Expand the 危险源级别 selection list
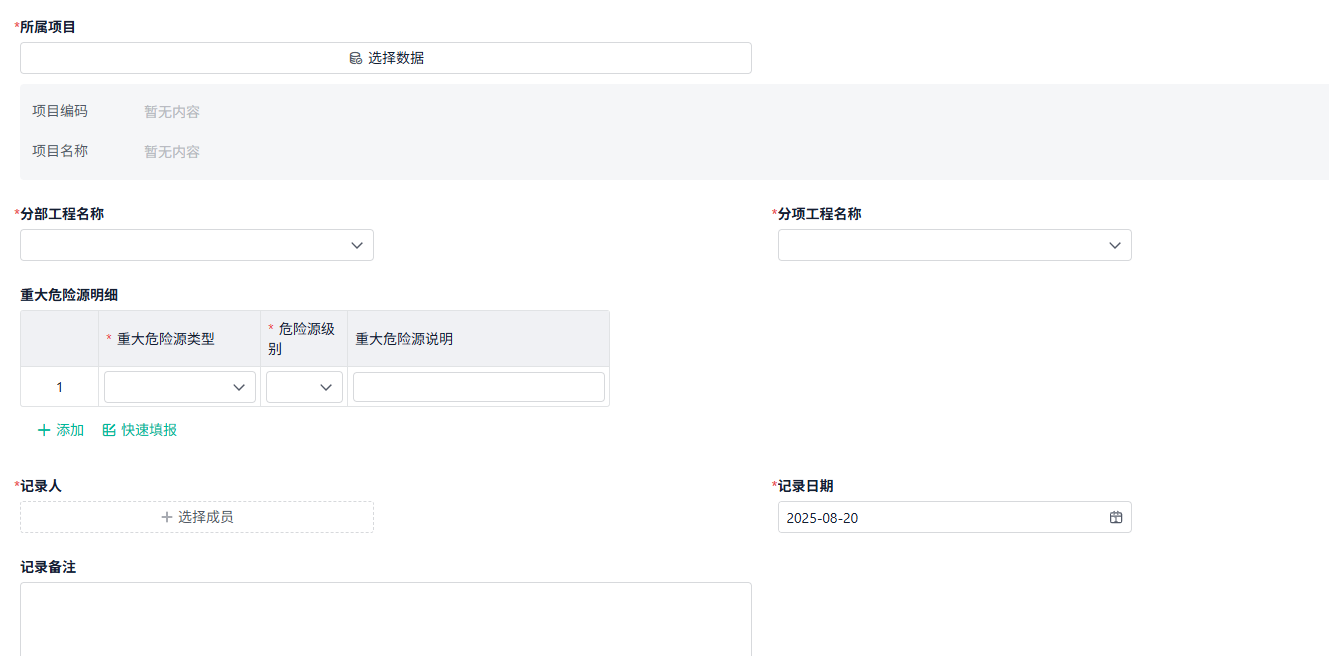The image size is (1329, 656). point(304,386)
